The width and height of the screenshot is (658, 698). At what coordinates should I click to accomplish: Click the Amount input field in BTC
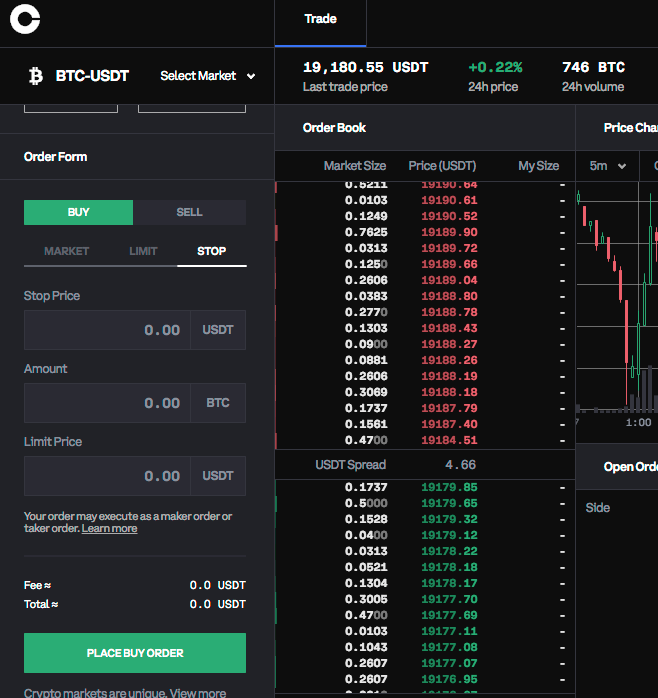tap(107, 403)
